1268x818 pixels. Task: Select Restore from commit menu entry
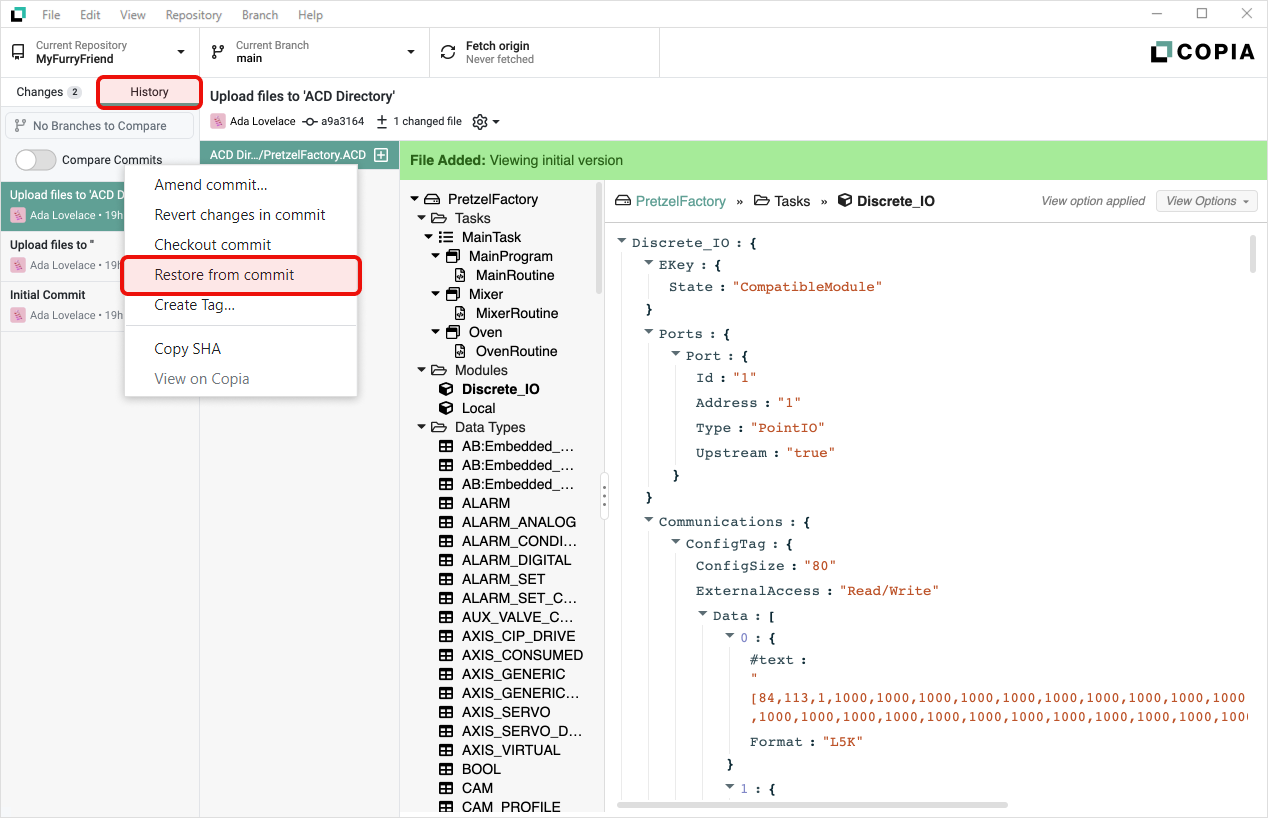coord(224,275)
